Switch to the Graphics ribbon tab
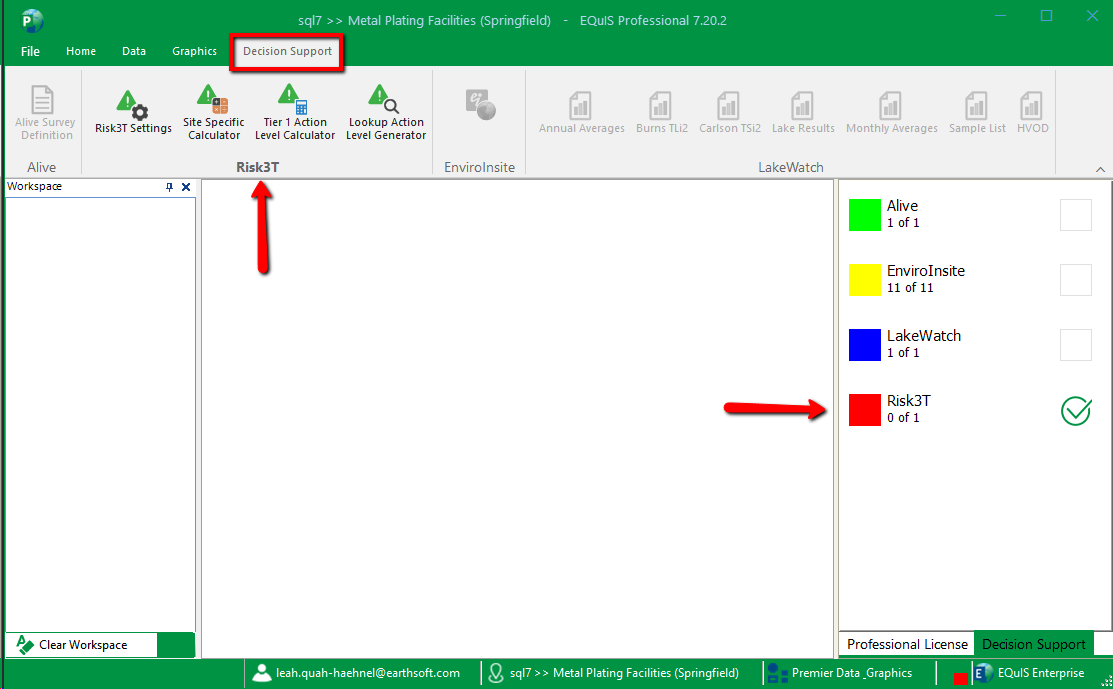This screenshot has height=689, width=1113. [194, 51]
